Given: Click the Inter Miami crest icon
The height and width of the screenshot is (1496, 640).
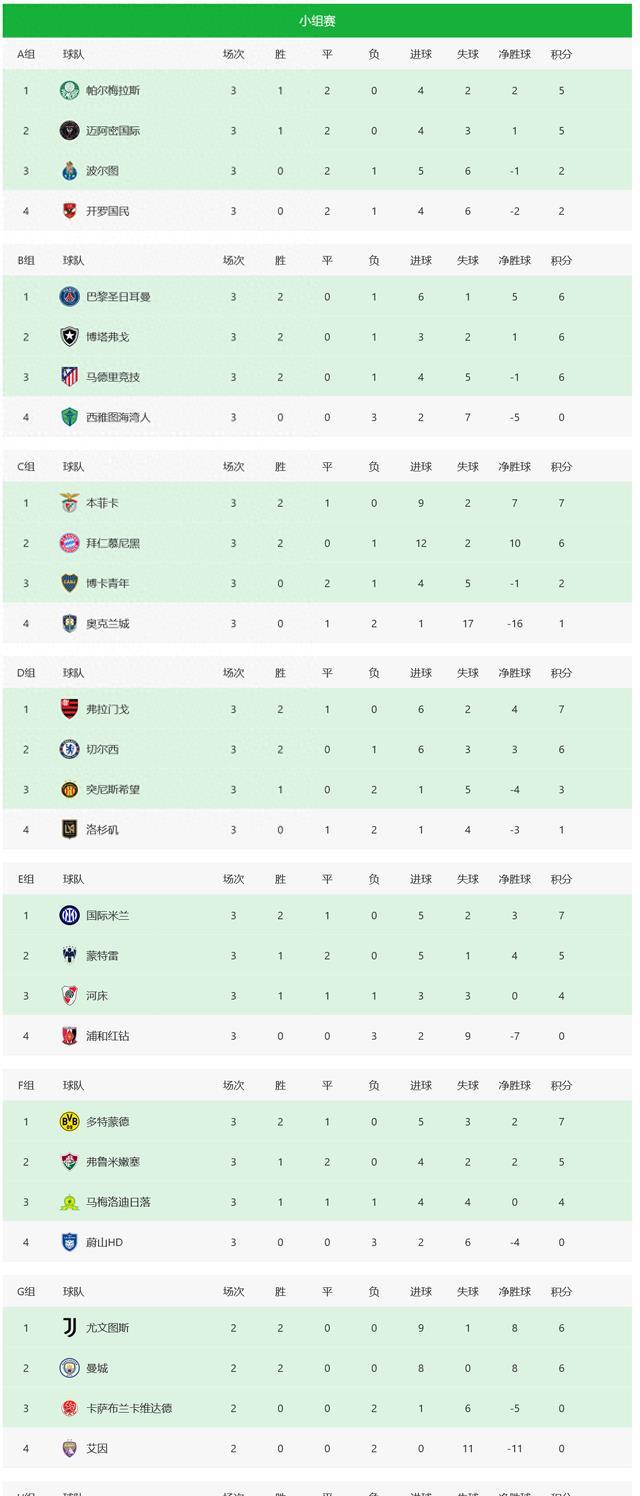Looking at the screenshot, I should [69, 131].
